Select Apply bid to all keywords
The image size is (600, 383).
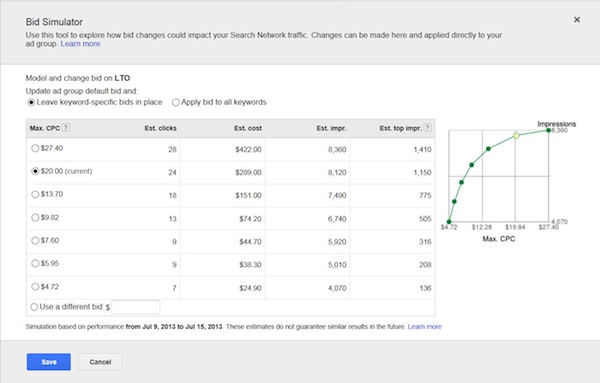(176, 102)
